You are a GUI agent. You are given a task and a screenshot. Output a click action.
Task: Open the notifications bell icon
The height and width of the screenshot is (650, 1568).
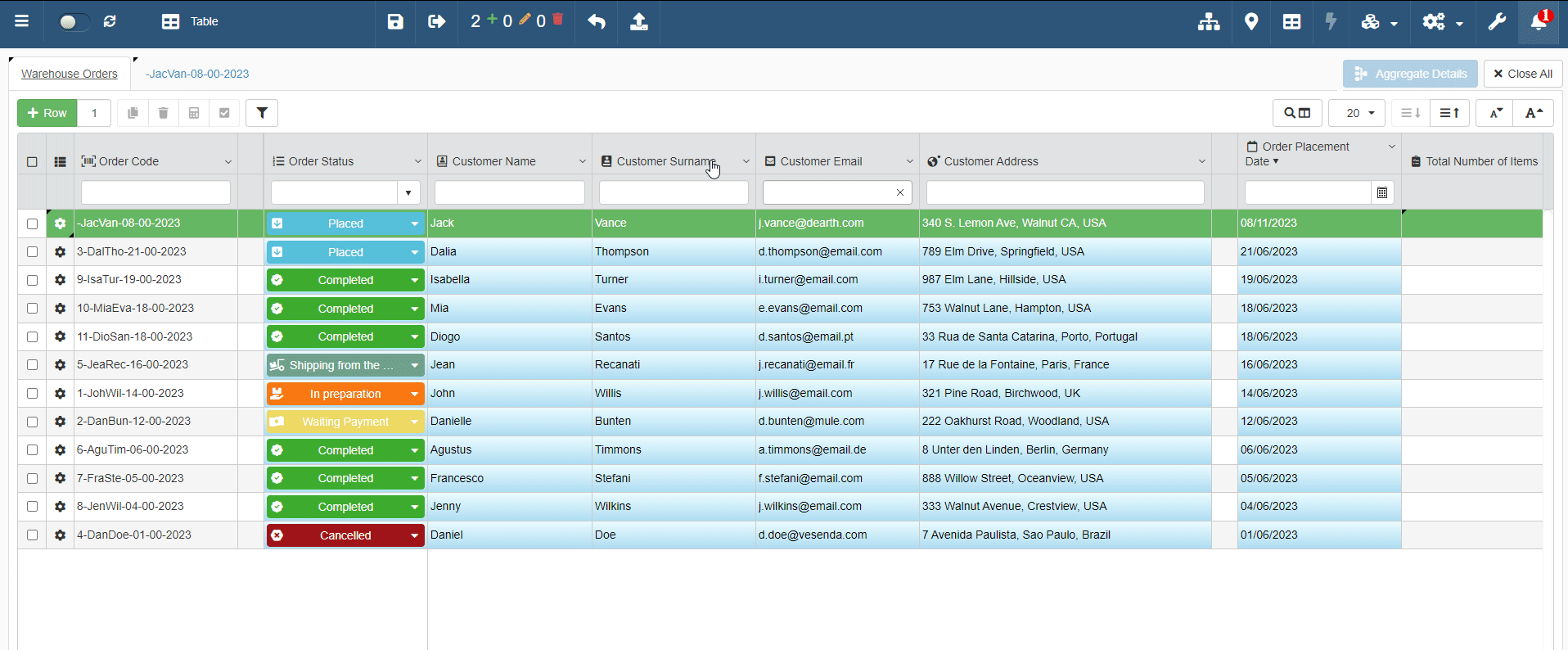(1539, 21)
